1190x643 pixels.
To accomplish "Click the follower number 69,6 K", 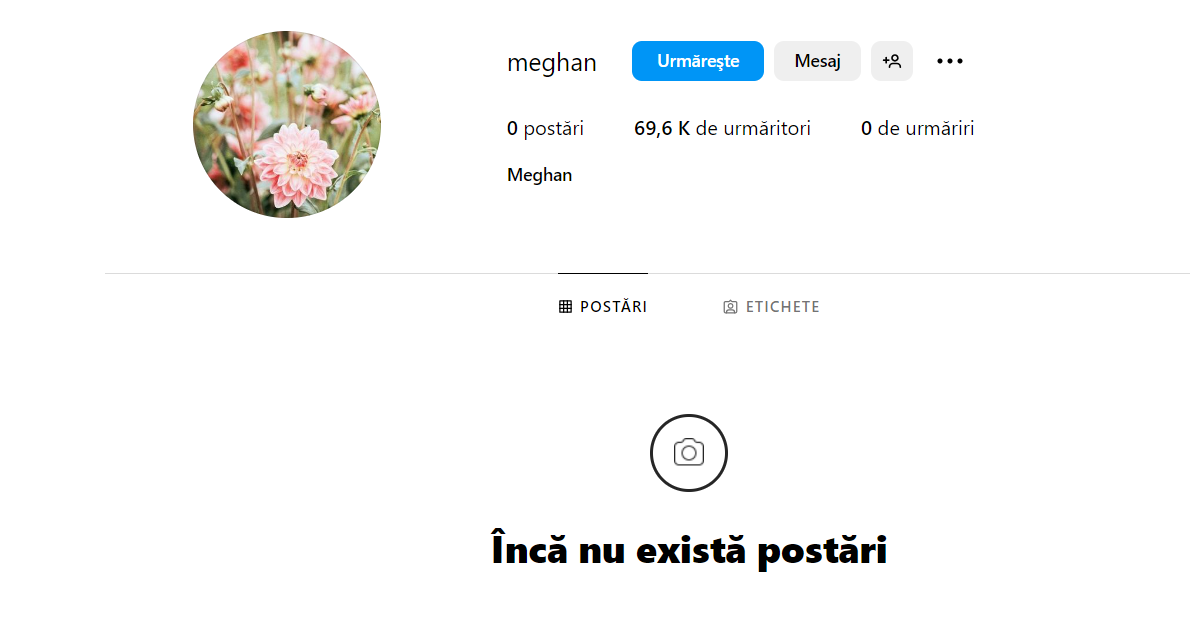I will 661,129.
